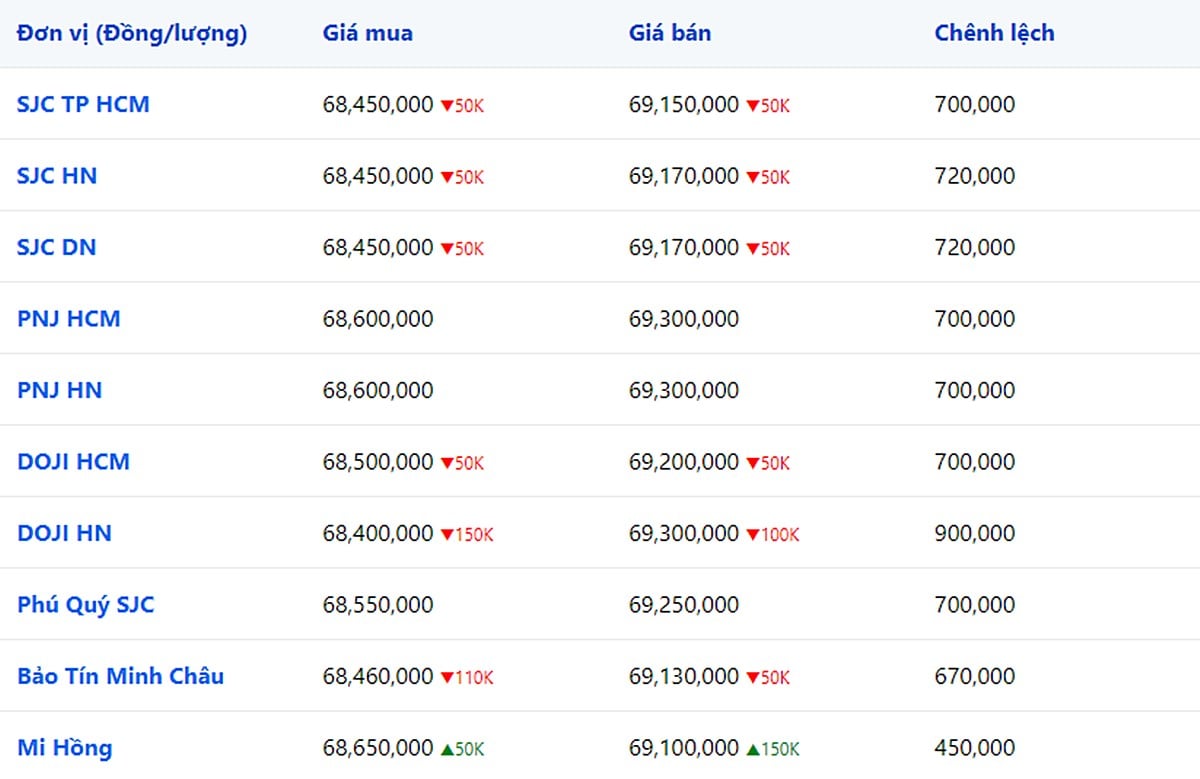This screenshot has width=1200, height=779.
Task: Open the SJC TP HCM link
Action: [x=83, y=104]
